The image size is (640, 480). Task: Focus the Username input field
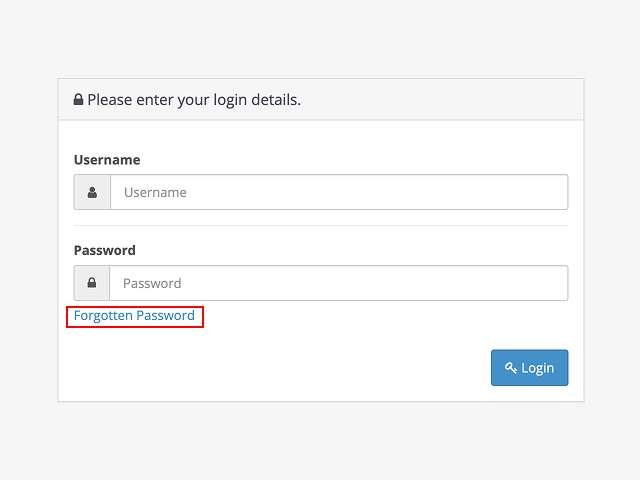(338, 192)
